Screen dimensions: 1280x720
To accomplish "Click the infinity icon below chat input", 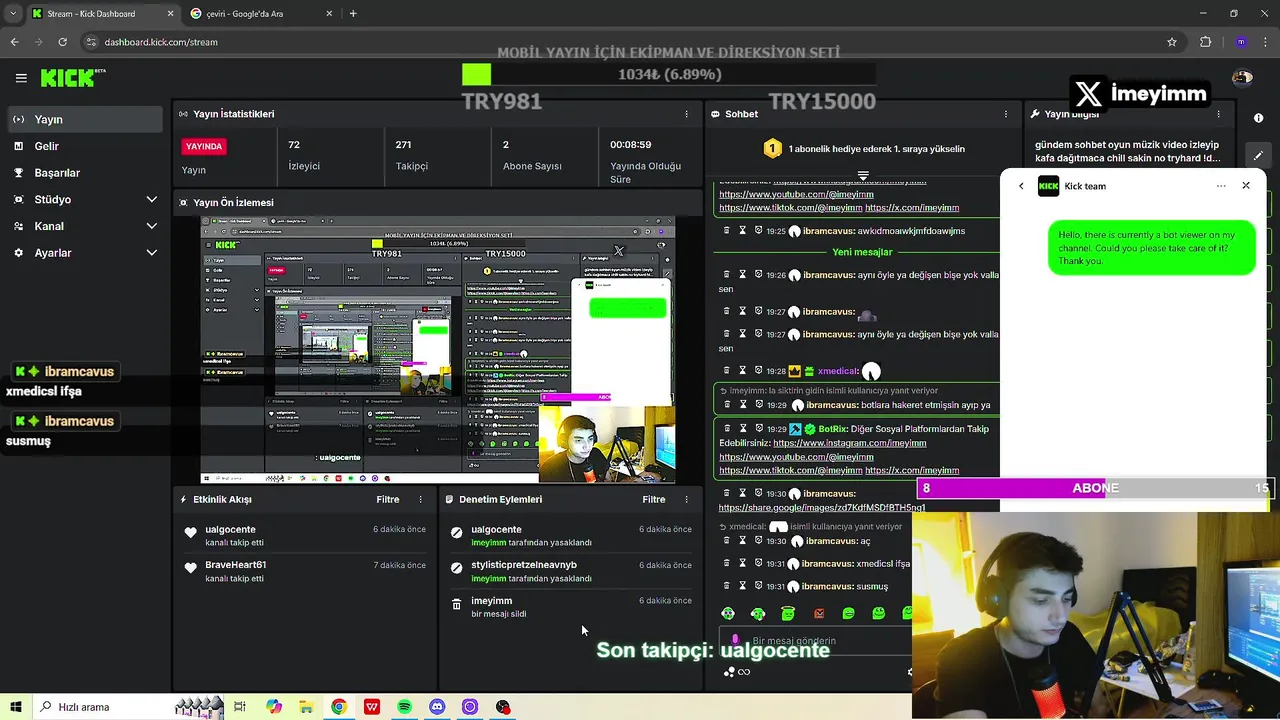I will (743, 672).
